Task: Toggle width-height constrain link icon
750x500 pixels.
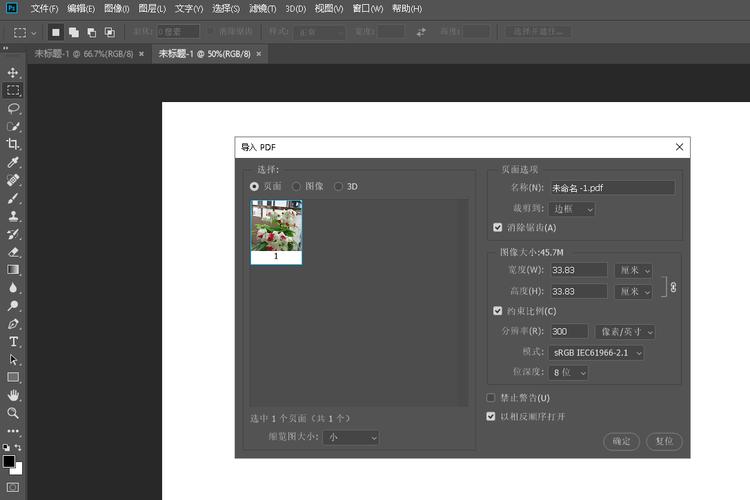Action: coord(673,287)
